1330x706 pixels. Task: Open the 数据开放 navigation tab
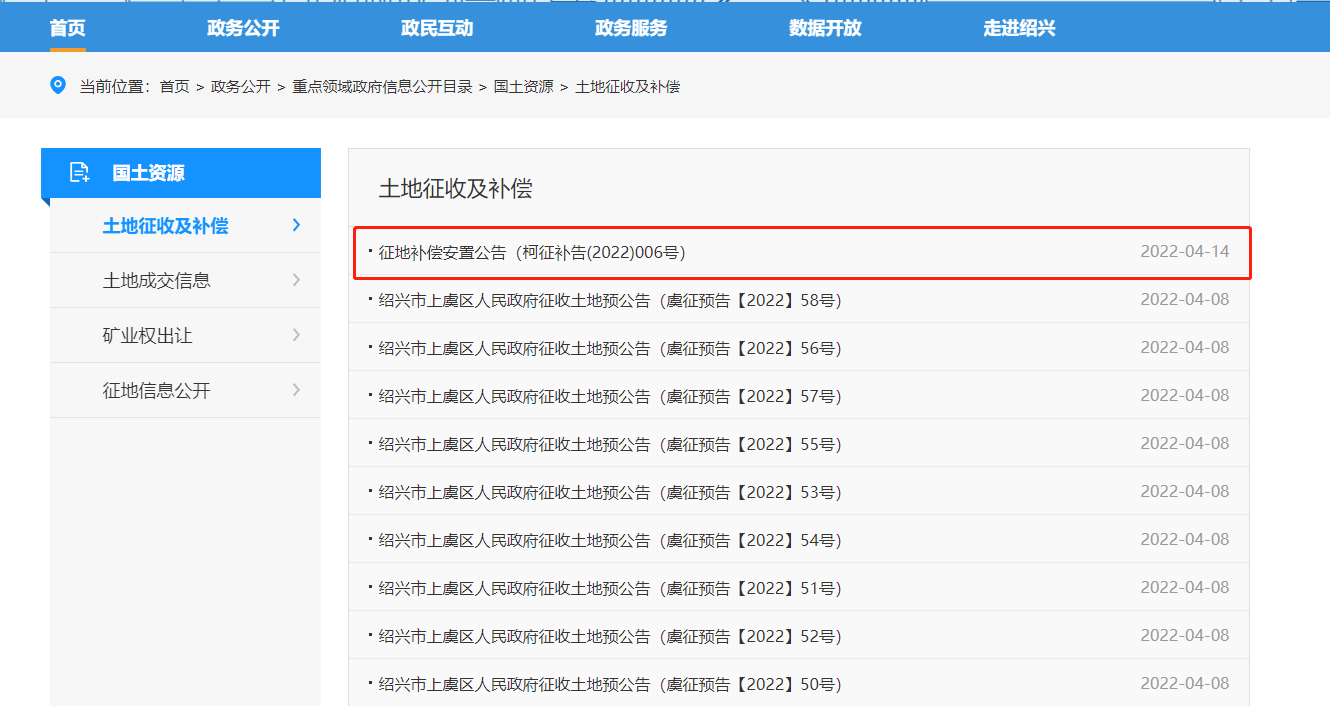pyautogui.click(x=825, y=28)
